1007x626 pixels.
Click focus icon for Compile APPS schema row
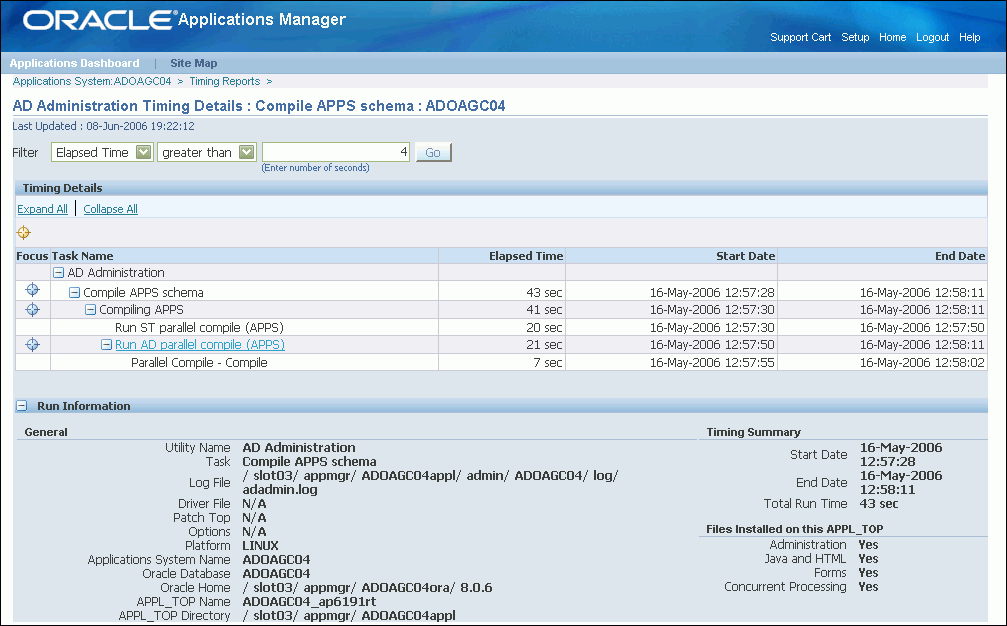click(32, 290)
